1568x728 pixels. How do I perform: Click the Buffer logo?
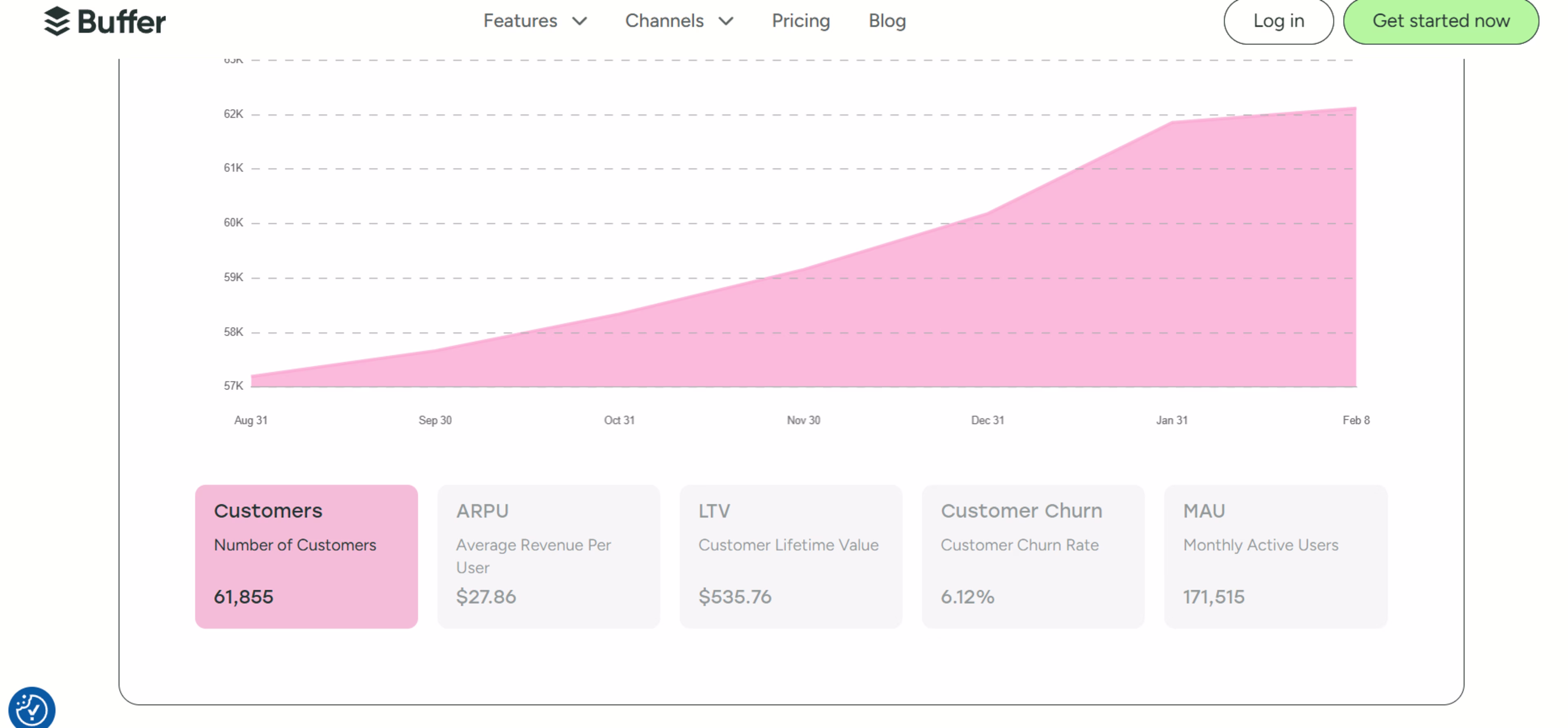[x=105, y=22]
